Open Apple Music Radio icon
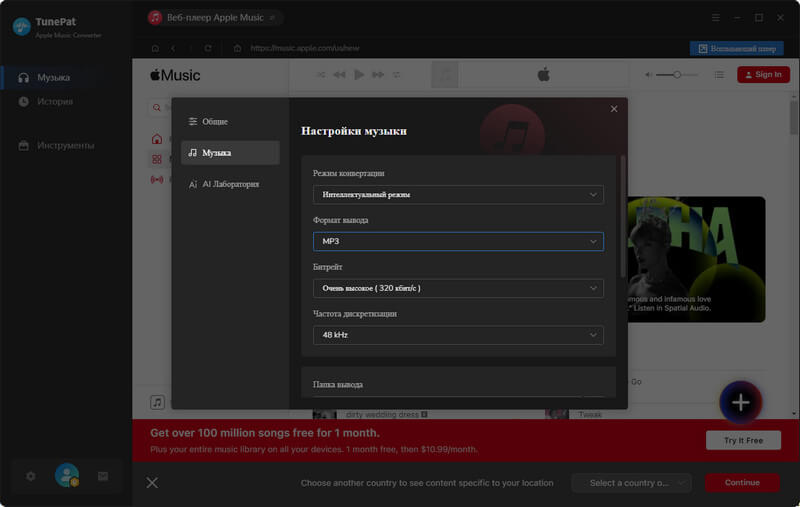Viewport: 800px width, 507px height. click(x=157, y=180)
